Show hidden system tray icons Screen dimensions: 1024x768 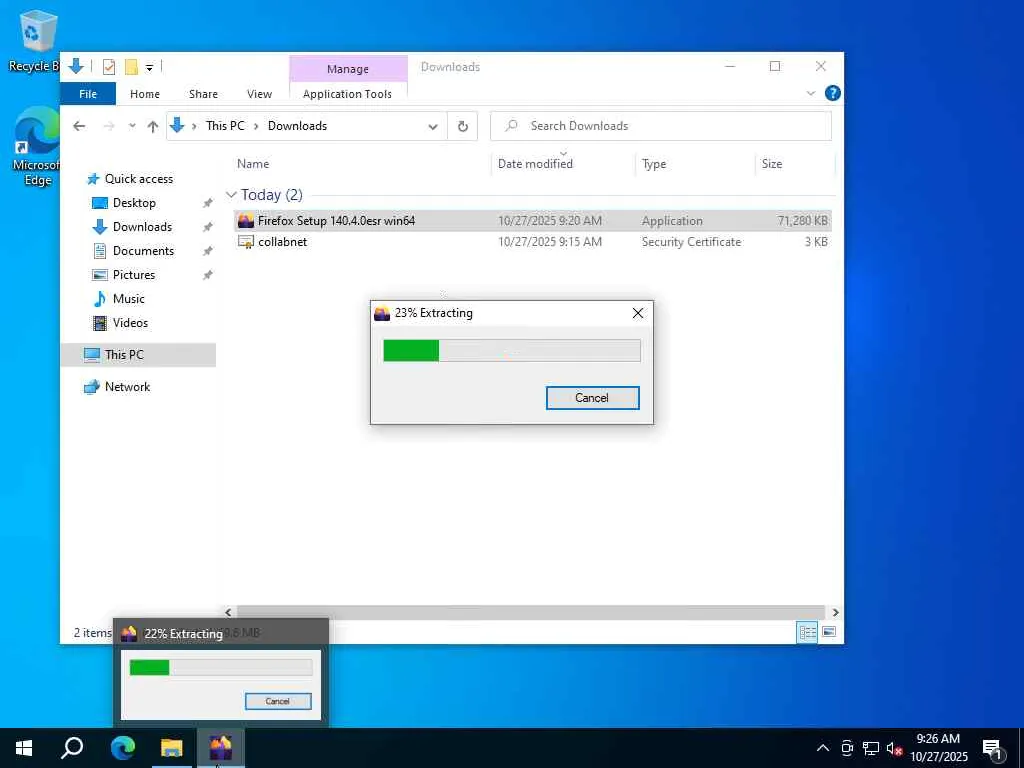823,748
